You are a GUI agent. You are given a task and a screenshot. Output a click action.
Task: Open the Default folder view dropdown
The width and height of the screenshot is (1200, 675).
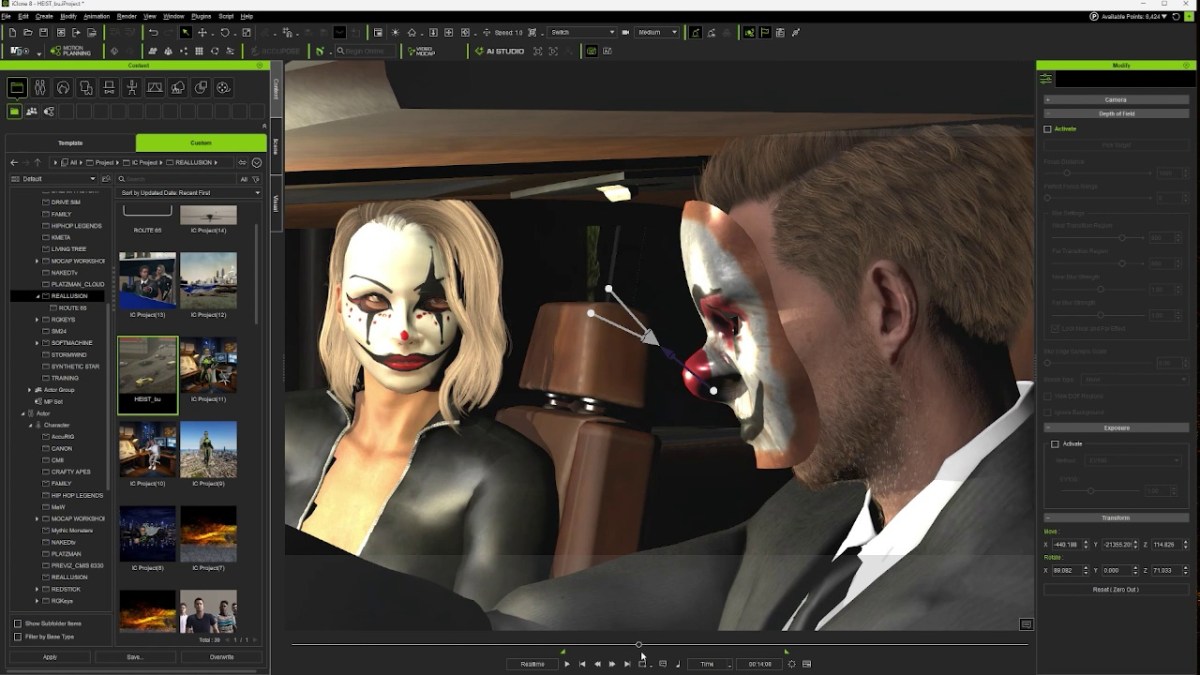tap(53, 179)
